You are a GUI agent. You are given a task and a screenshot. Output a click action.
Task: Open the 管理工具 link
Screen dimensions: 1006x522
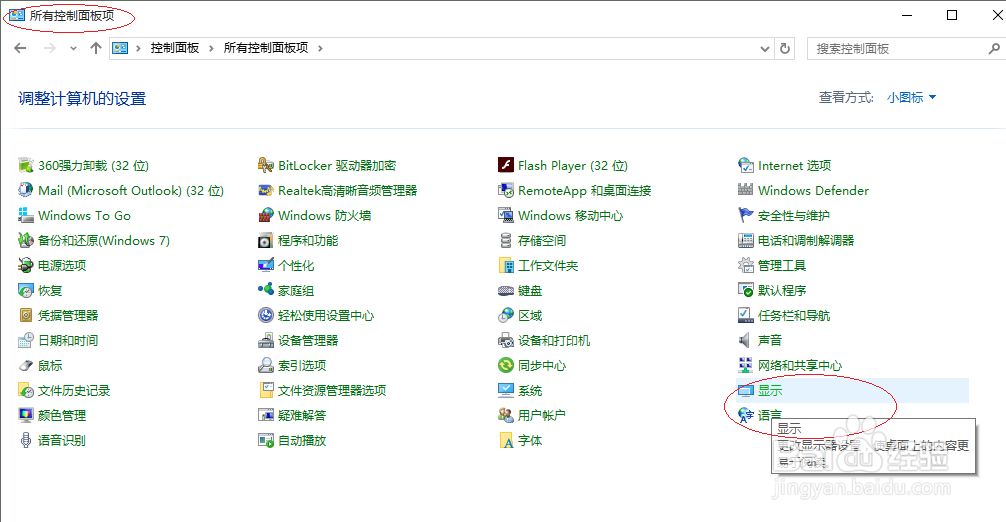(782, 265)
